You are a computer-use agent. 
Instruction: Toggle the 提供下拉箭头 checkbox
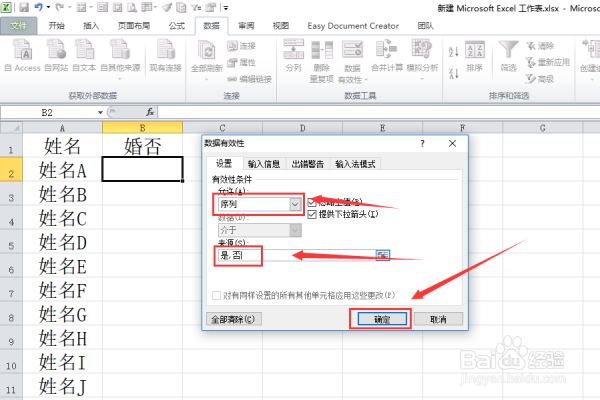[312, 214]
